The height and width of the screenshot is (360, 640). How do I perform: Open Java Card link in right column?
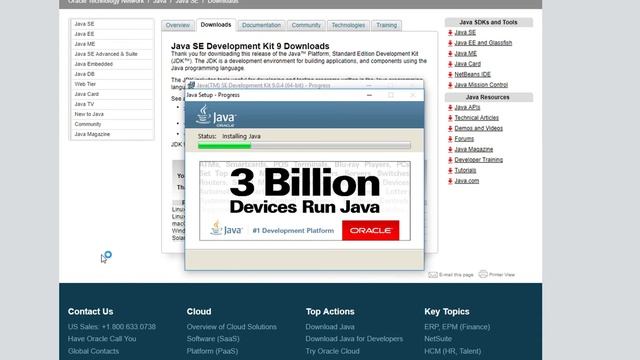click(x=467, y=64)
